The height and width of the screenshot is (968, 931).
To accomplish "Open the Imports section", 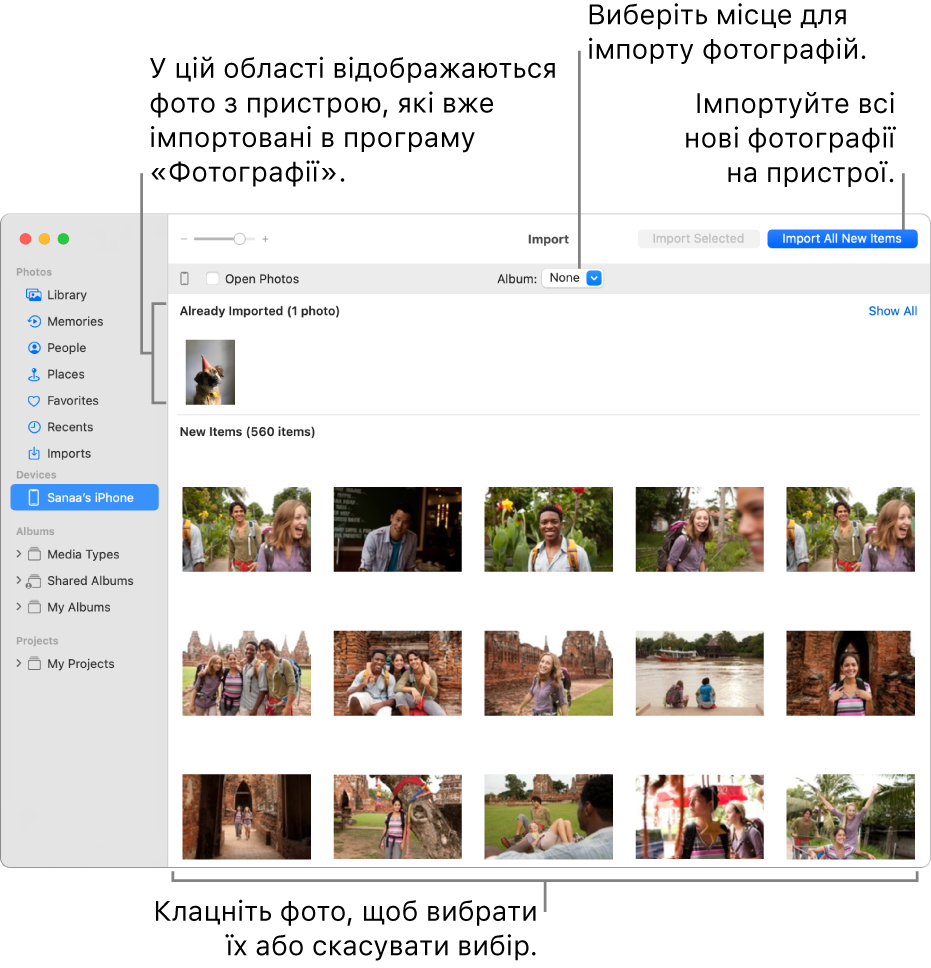I will (x=68, y=453).
